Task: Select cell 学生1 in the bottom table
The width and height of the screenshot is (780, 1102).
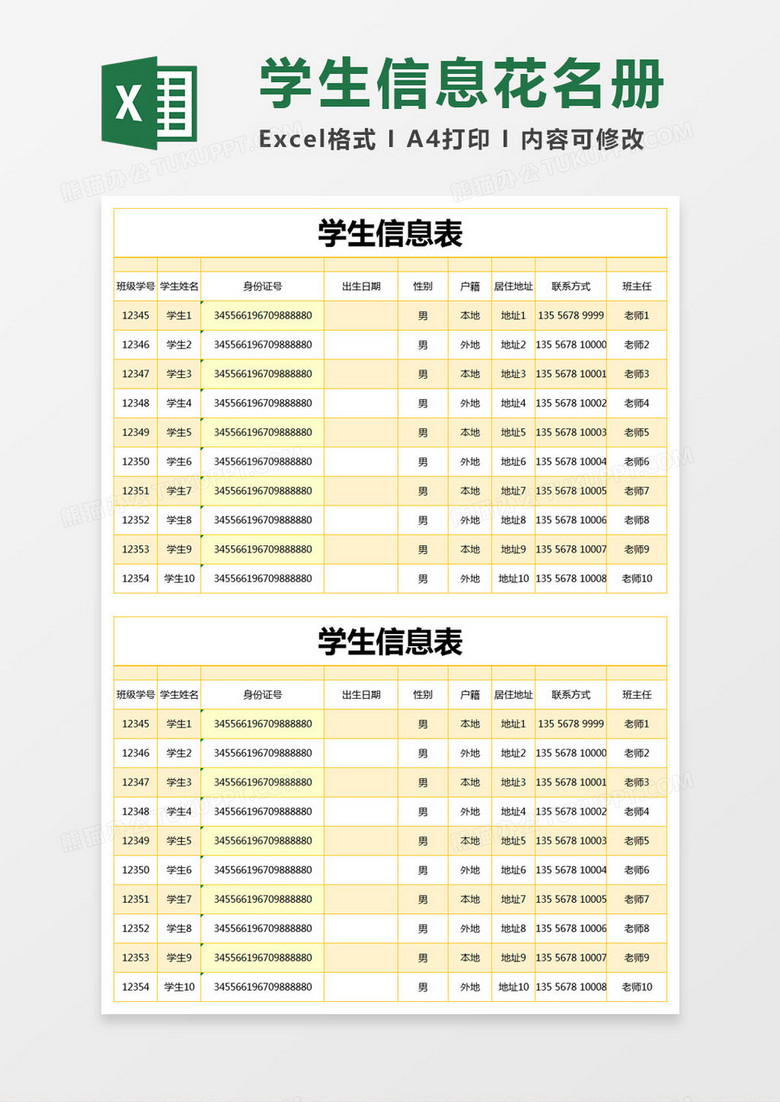Action: [179, 724]
